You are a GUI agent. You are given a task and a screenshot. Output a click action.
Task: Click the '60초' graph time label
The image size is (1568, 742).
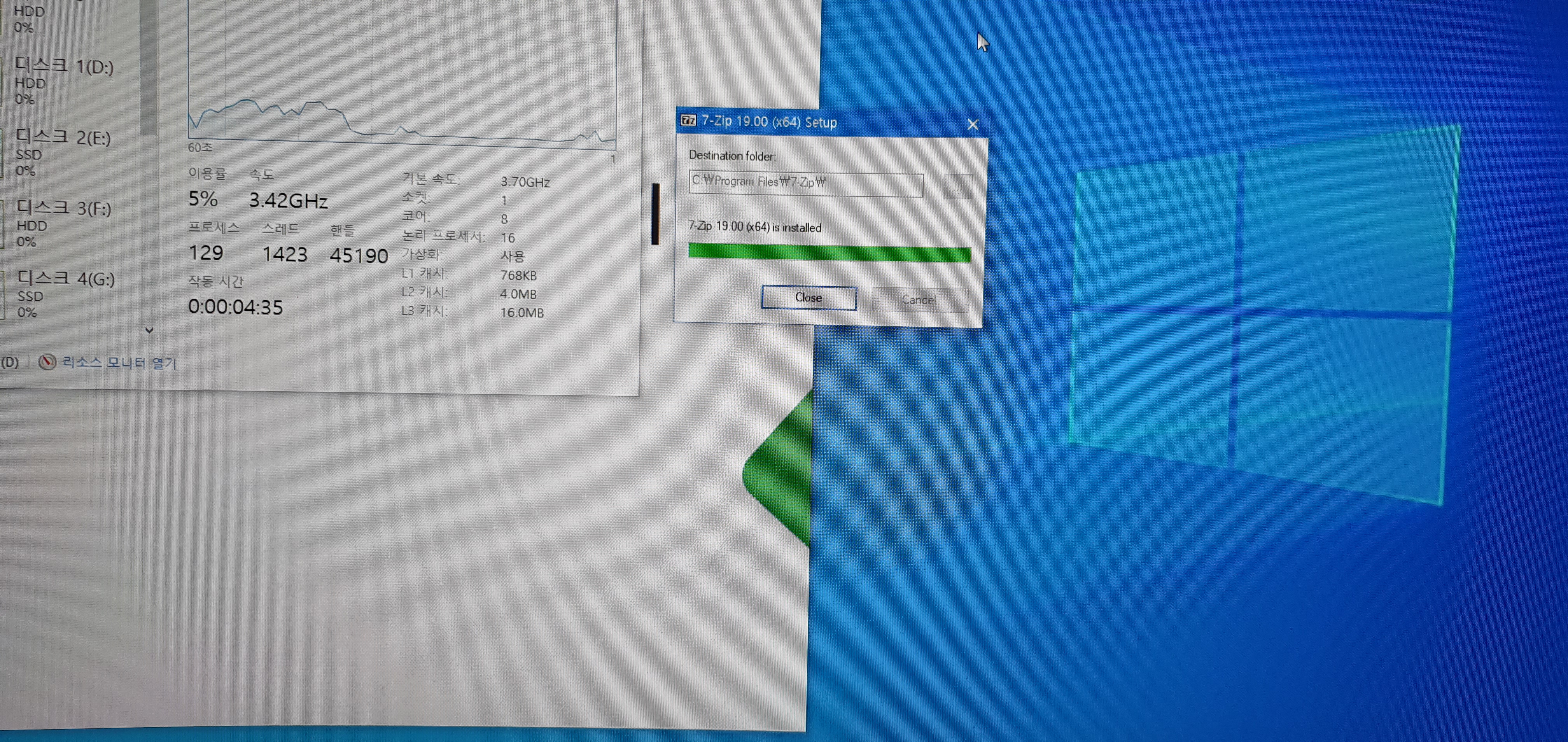pyautogui.click(x=199, y=147)
